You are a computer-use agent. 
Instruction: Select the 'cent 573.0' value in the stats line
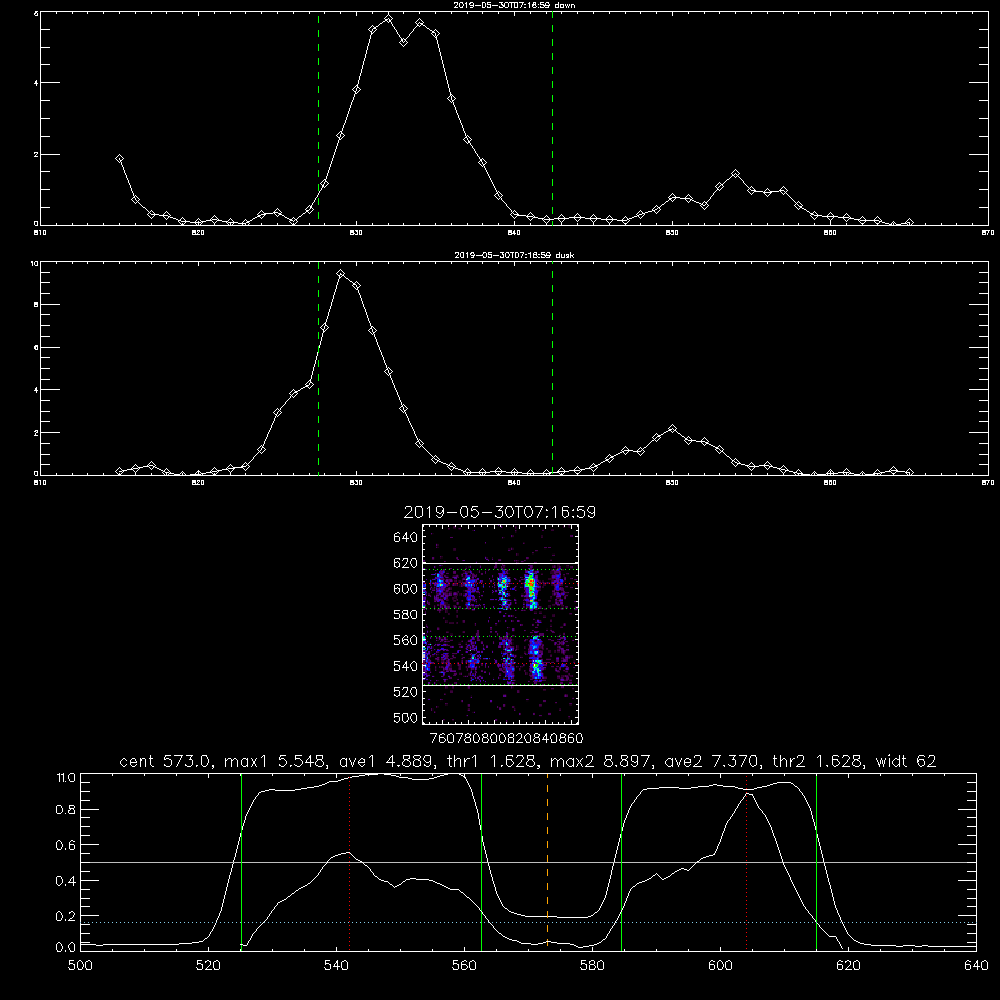(x=165, y=761)
